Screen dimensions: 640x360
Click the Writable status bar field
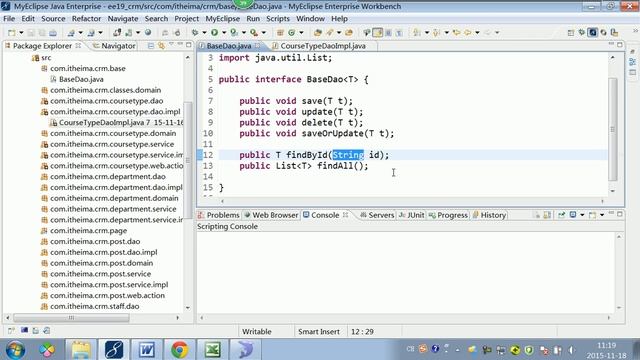tap(257, 332)
